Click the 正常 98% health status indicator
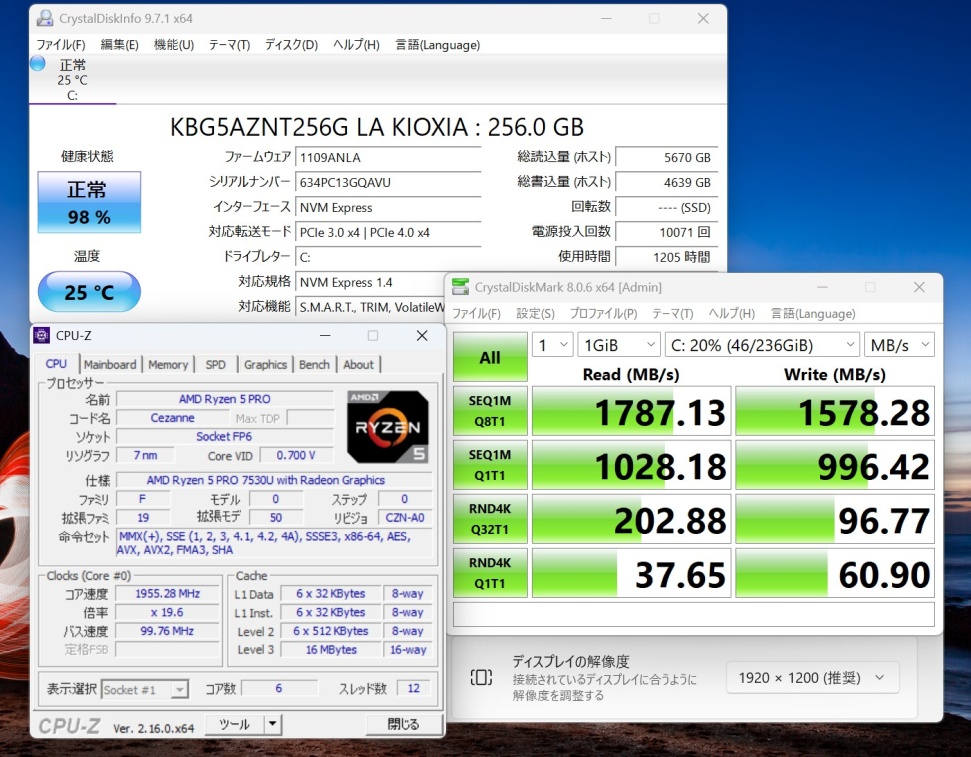The height and width of the screenshot is (757, 971). [89, 202]
